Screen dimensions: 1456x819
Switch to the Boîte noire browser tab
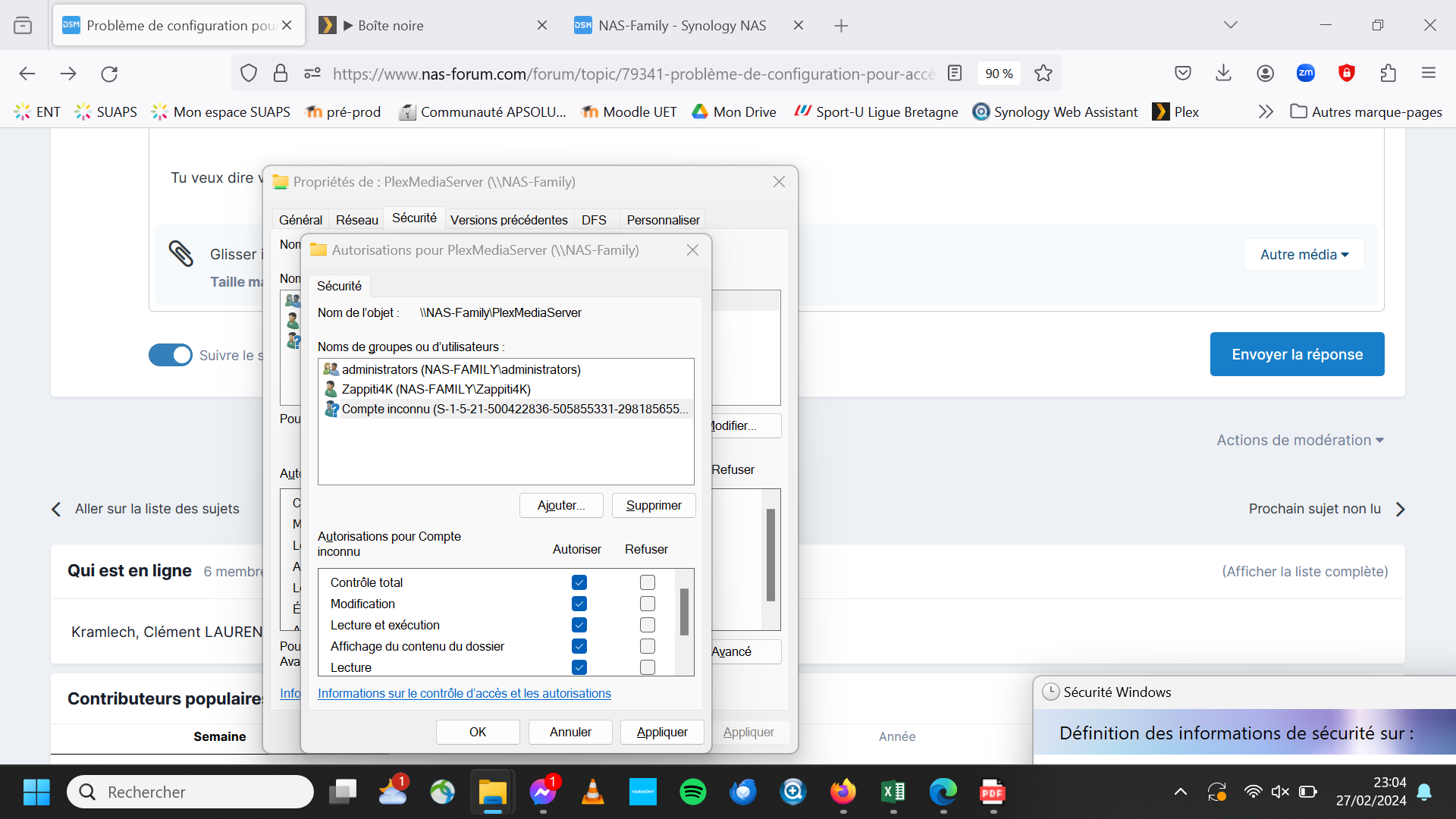pyautogui.click(x=434, y=25)
